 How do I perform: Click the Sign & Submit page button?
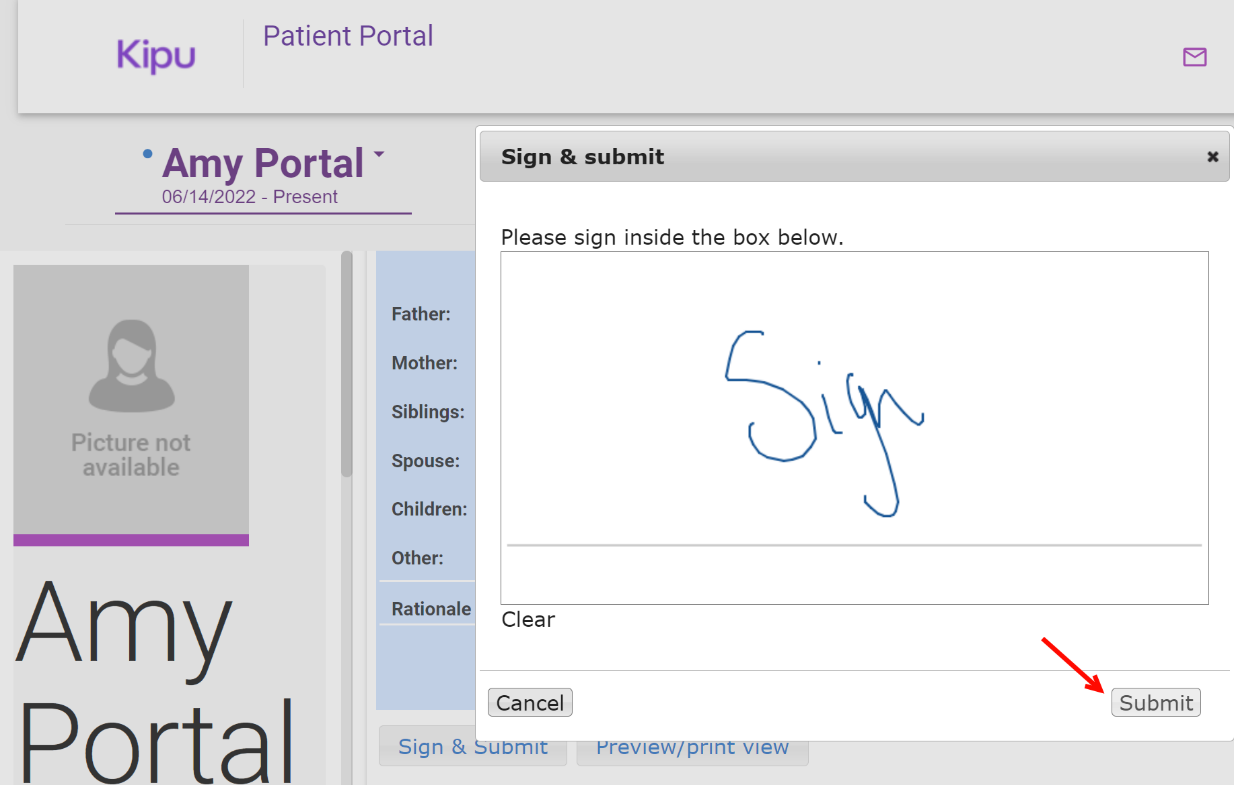[473, 747]
